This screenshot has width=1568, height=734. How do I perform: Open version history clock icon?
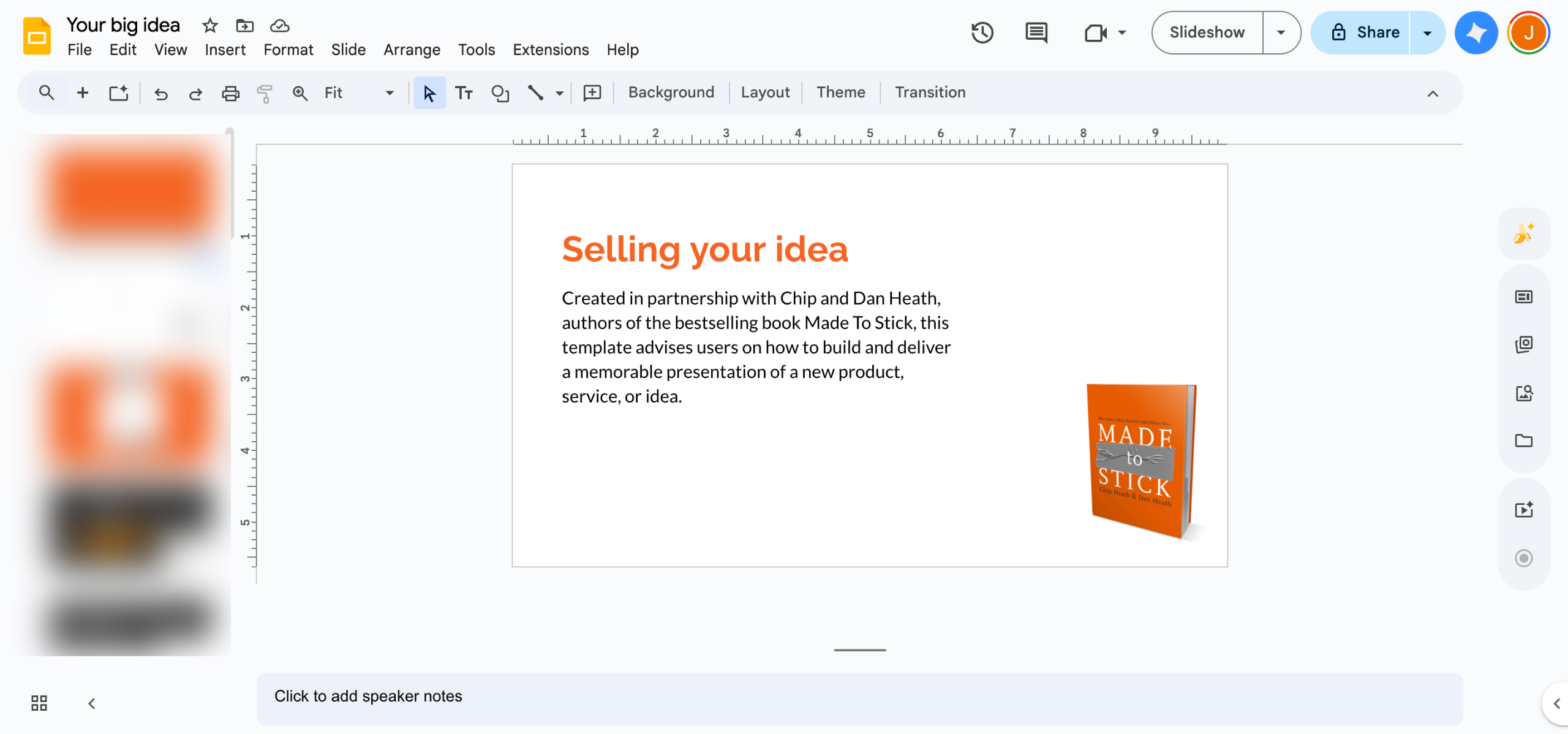coord(982,32)
